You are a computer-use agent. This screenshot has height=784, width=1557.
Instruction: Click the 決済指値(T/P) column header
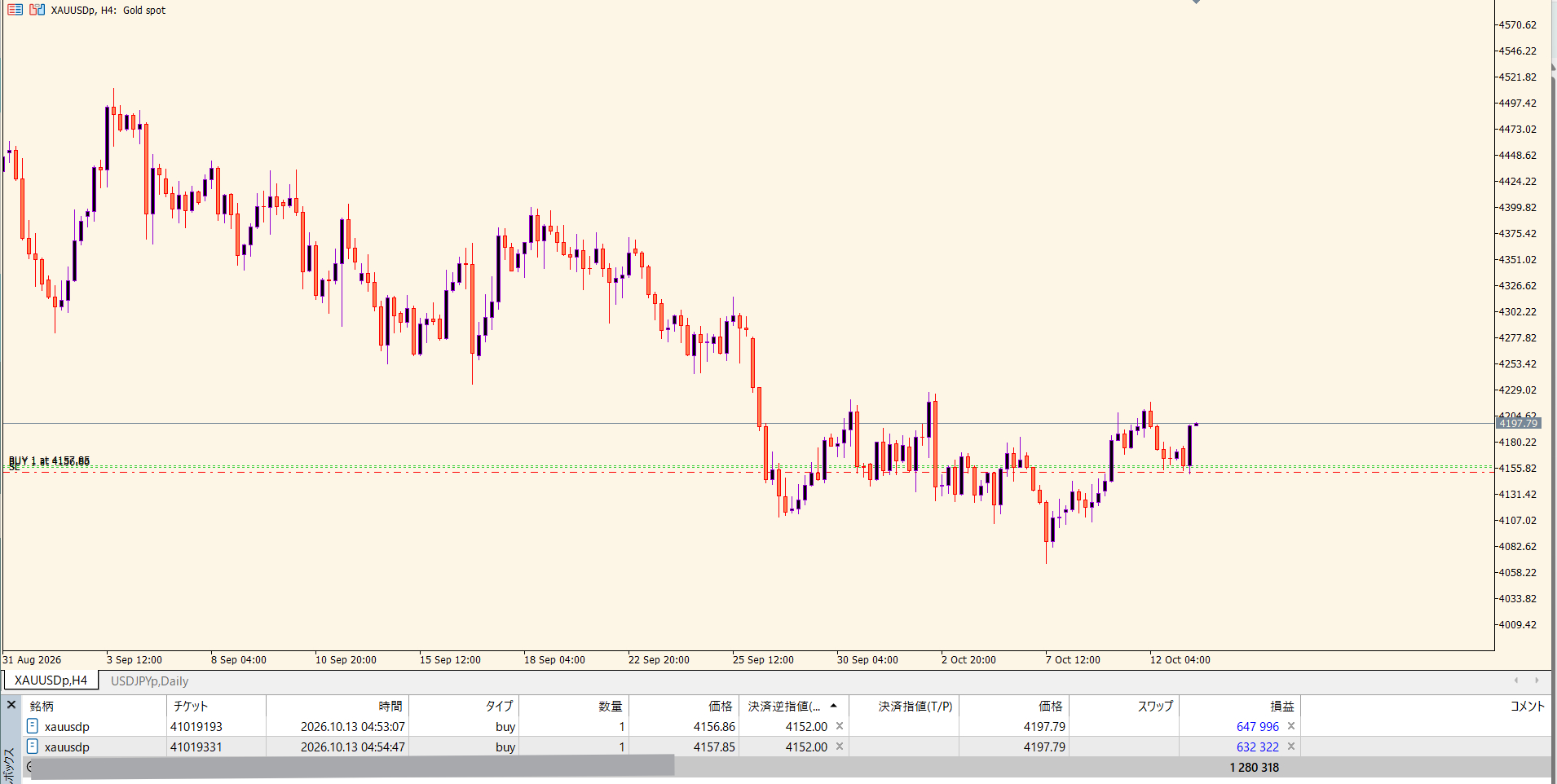pos(904,706)
